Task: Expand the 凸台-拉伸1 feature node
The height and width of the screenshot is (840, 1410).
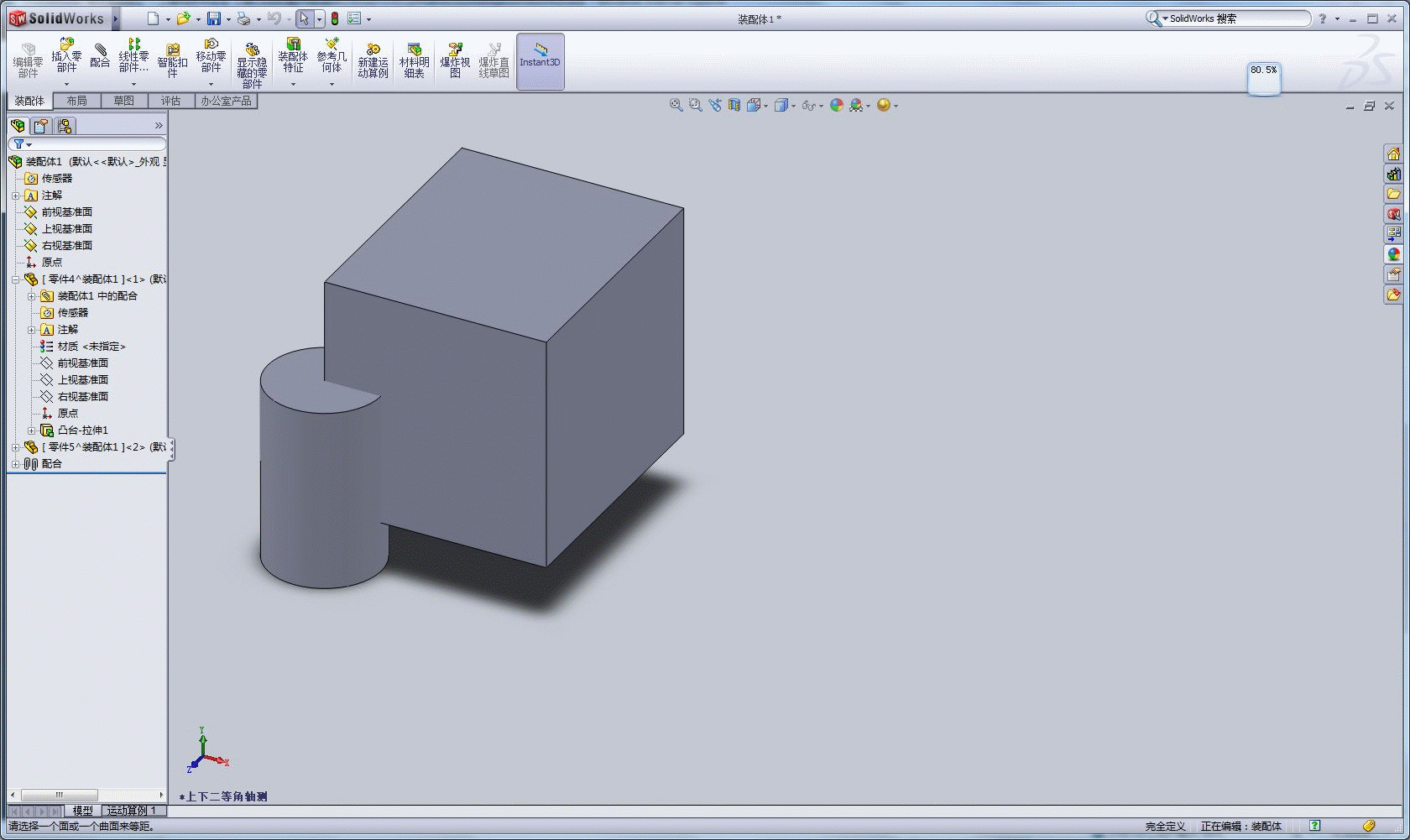Action: (31, 430)
